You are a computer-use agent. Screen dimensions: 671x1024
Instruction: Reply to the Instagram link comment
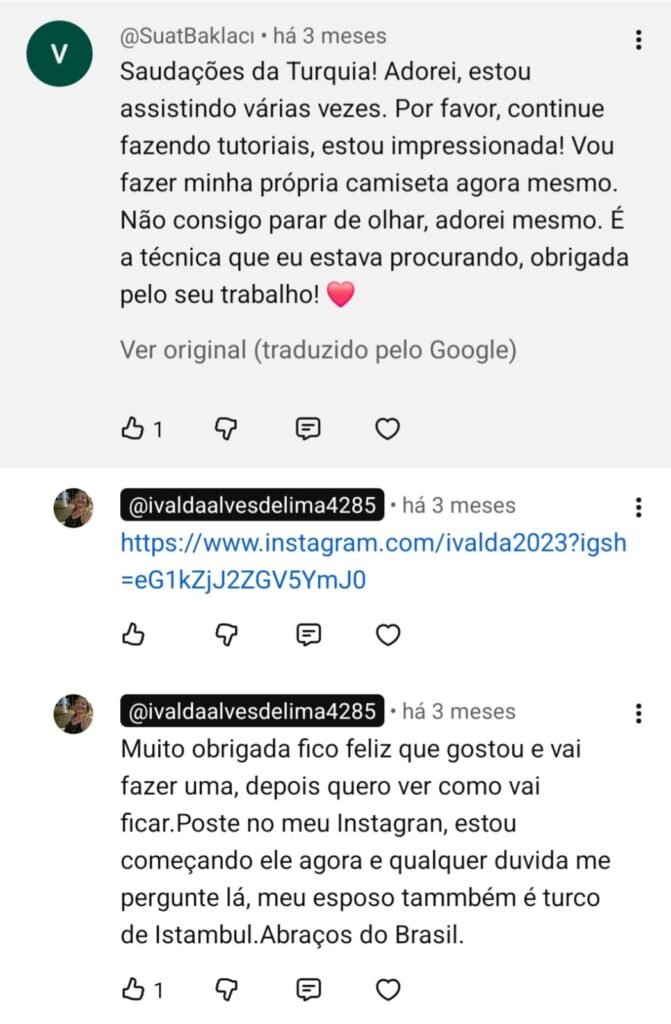[x=308, y=635]
